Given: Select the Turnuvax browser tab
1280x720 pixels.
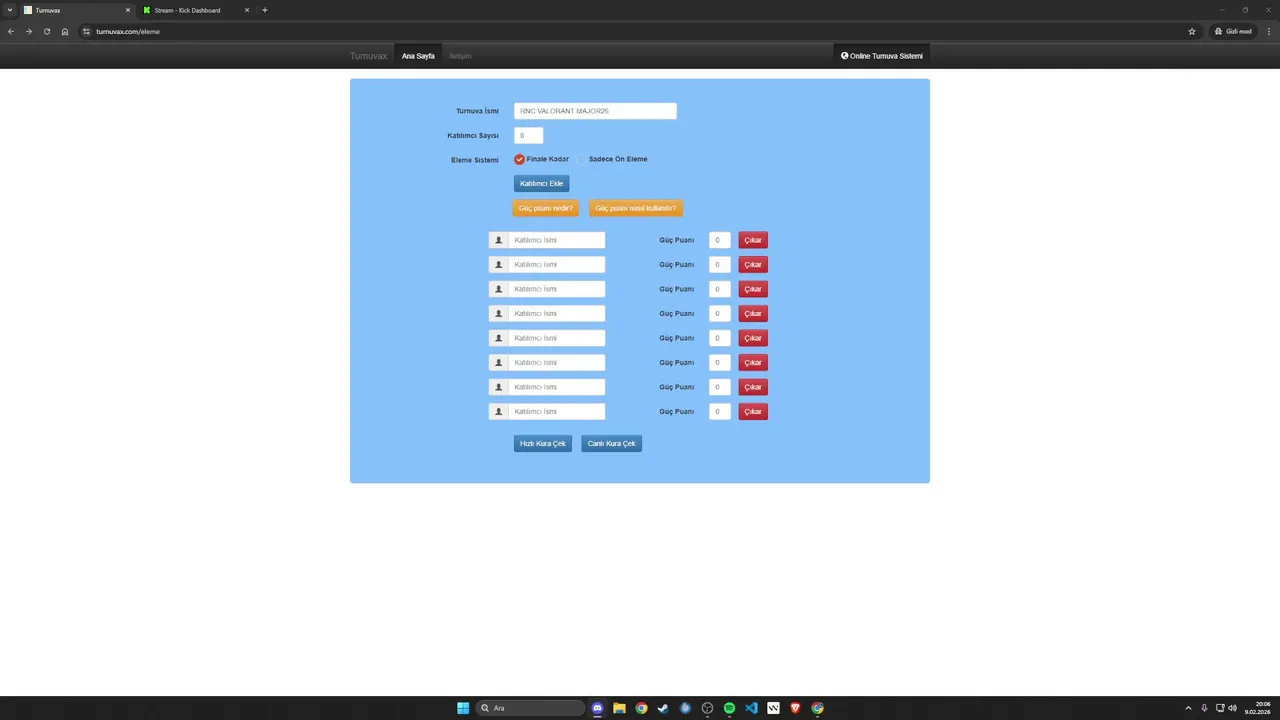Looking at the screenshot, I should click(77, 10).
